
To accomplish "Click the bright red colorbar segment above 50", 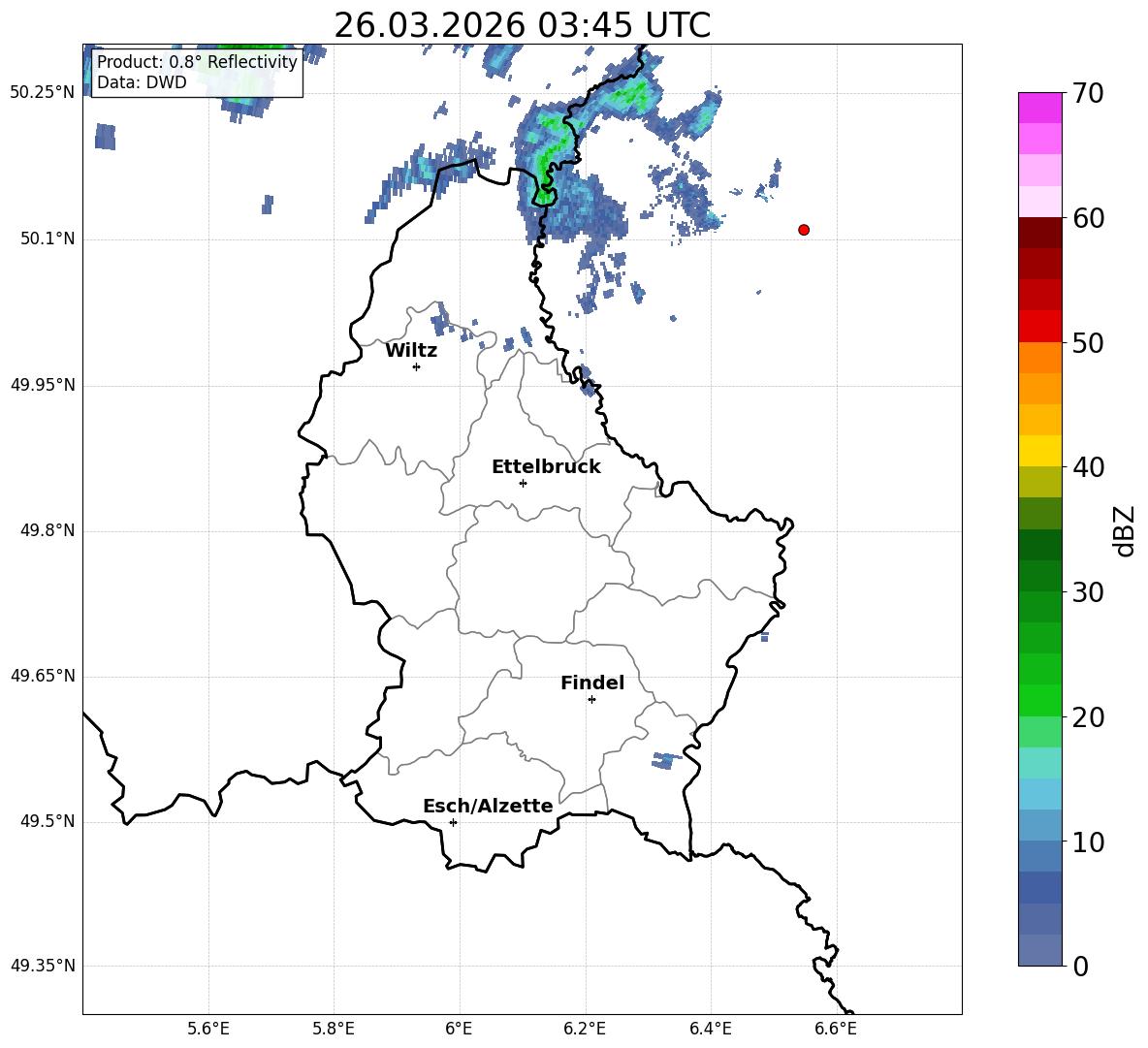I will pyautogui.click(x=1039, y=327).
